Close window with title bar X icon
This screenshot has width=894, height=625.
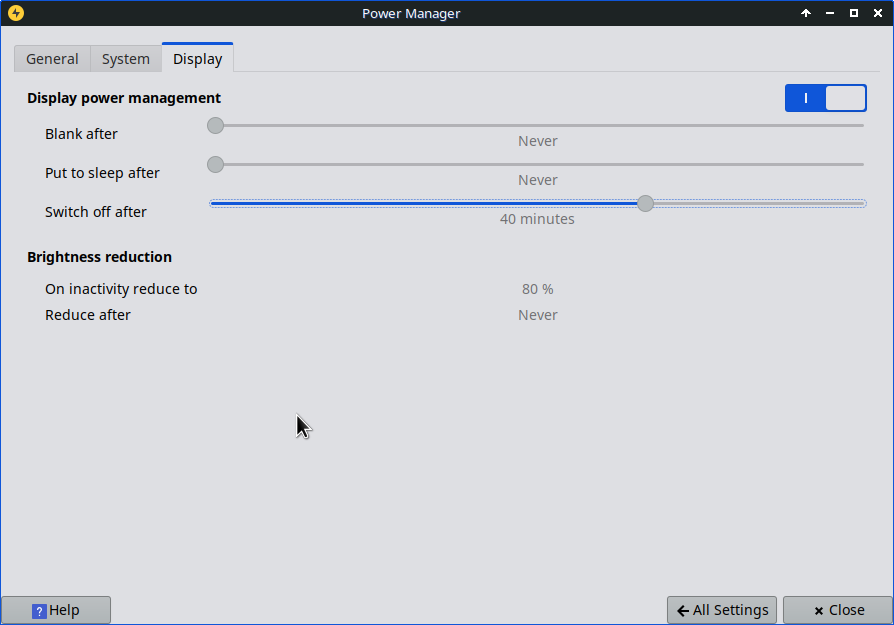click(877, 13)
